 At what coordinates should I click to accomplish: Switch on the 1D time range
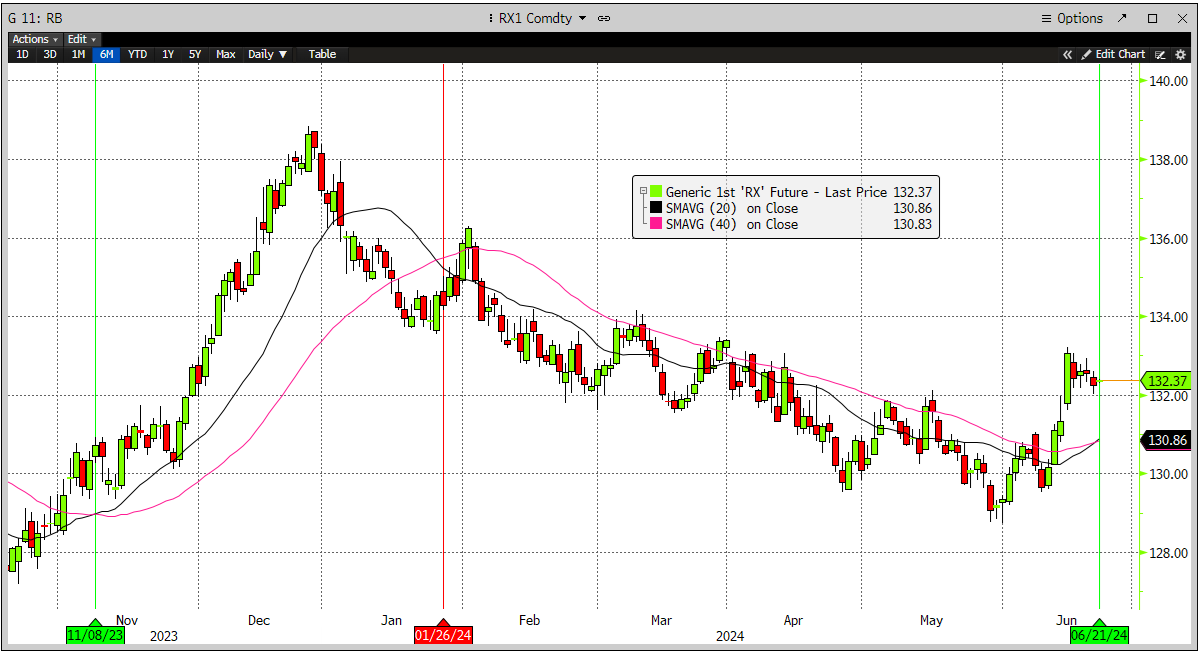pyautogui.click(x=22, y=54)
